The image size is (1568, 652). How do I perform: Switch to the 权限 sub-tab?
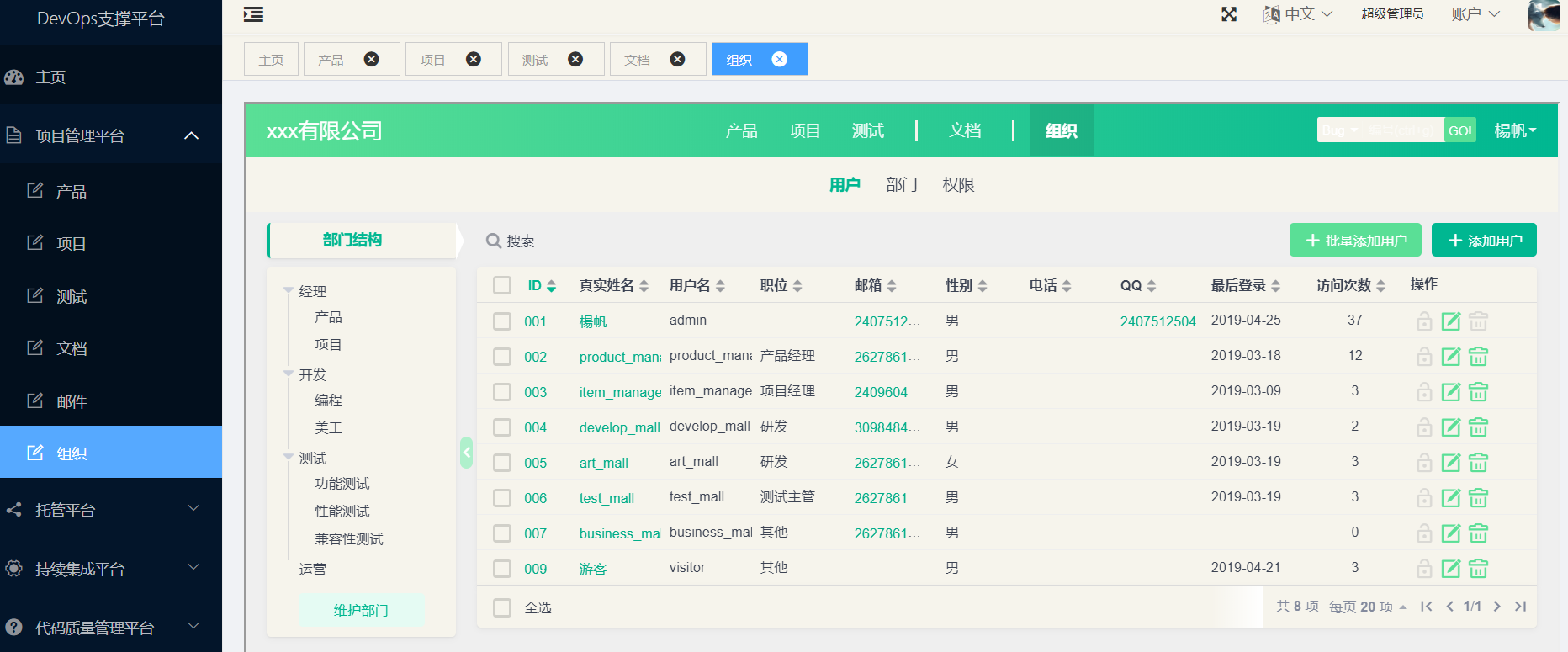pyautogui.click(x=958, y=185)
